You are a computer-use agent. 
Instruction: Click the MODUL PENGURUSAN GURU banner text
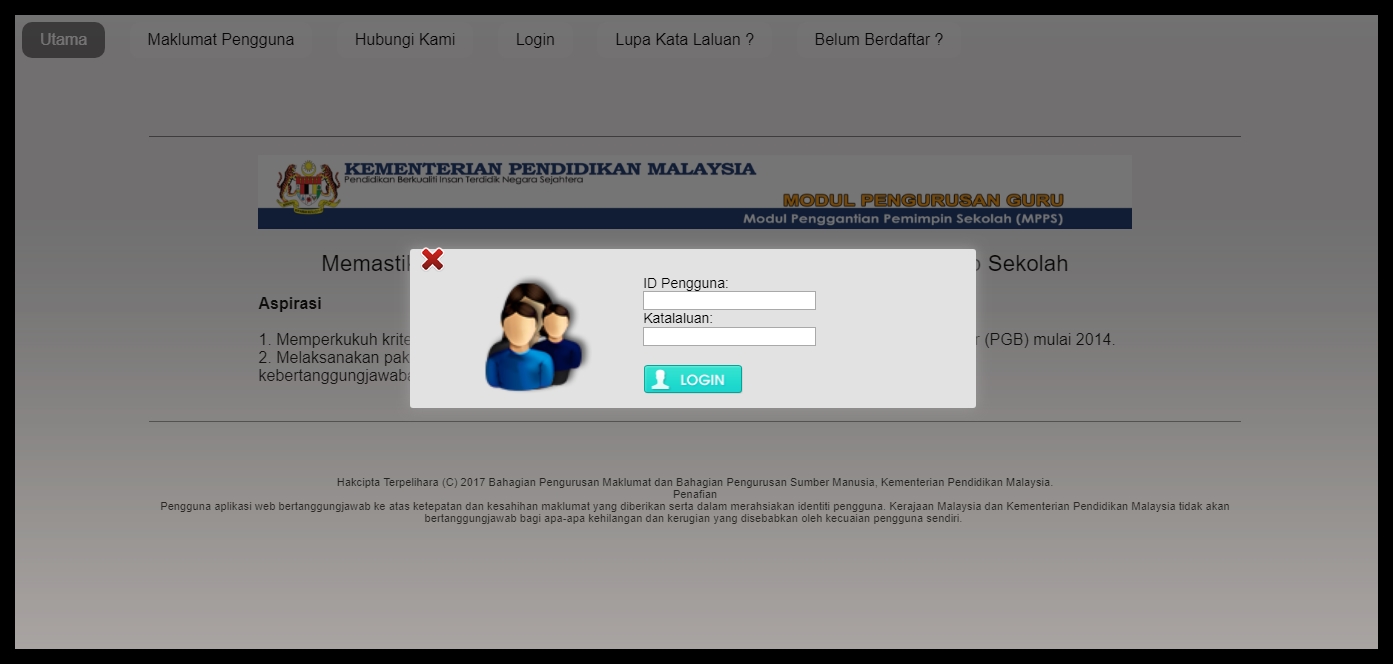pyautogui.click(x=923, y=200)
